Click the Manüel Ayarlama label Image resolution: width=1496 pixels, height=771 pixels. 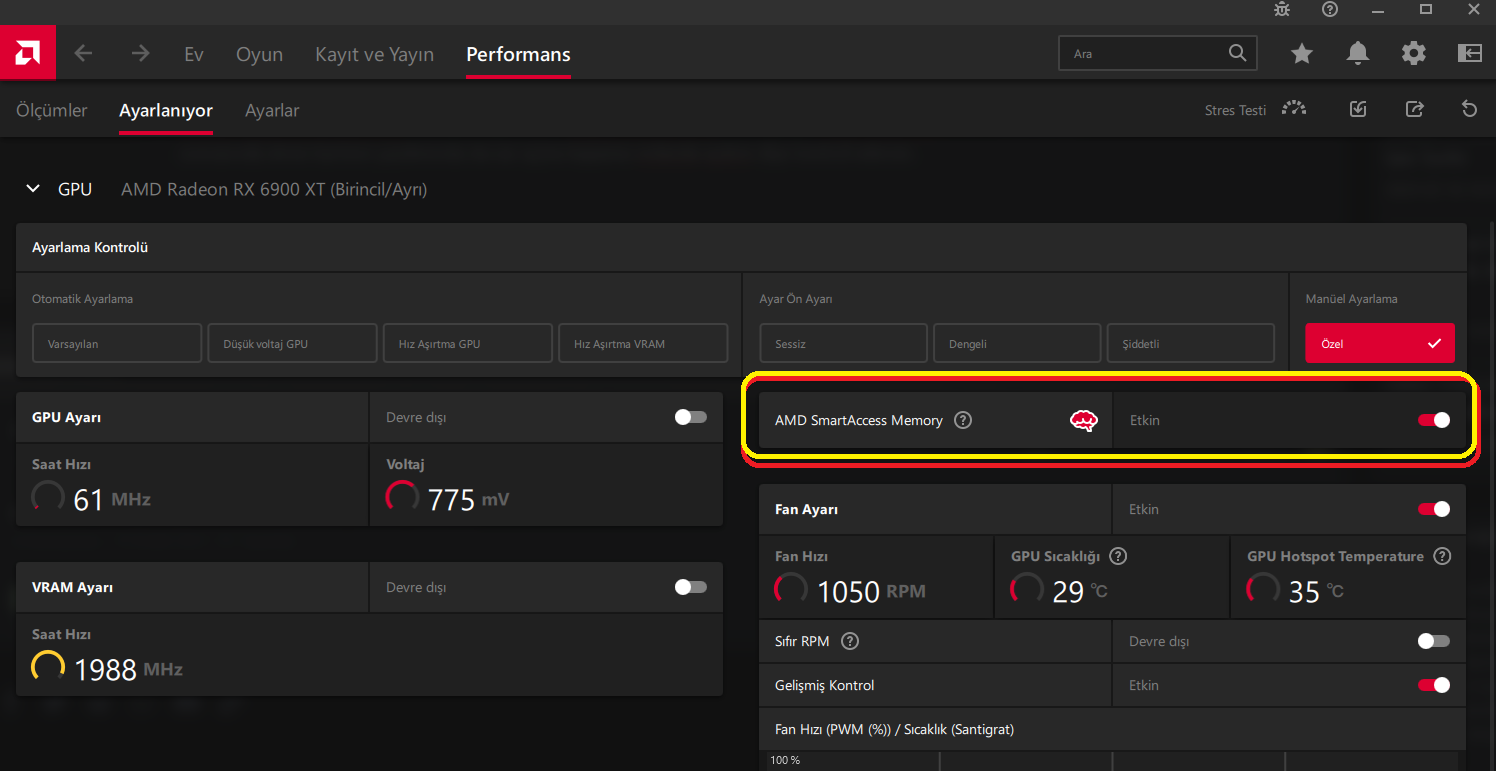(x=1351, y=299)
